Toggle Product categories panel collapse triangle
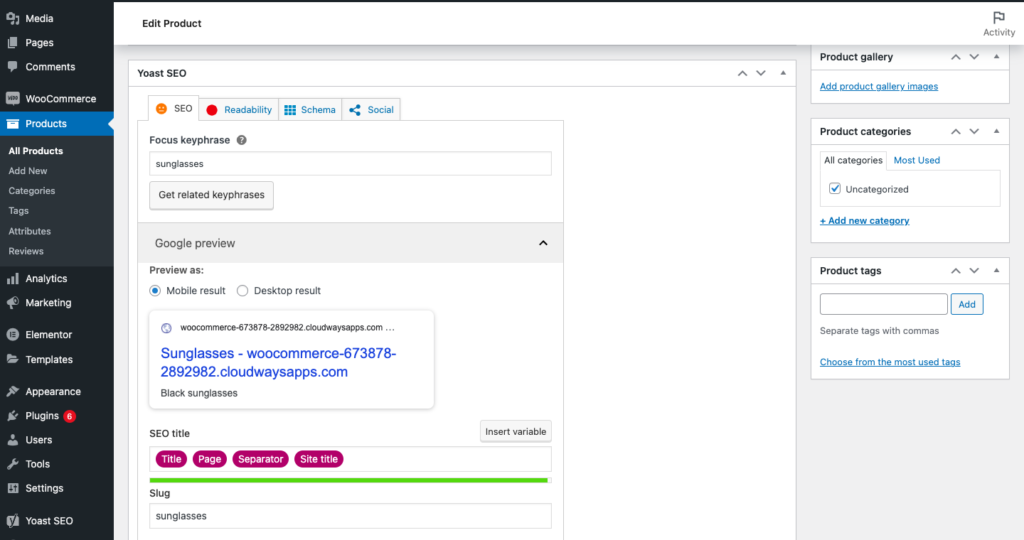Viewport: 1024px width, 540px height. 997,131
